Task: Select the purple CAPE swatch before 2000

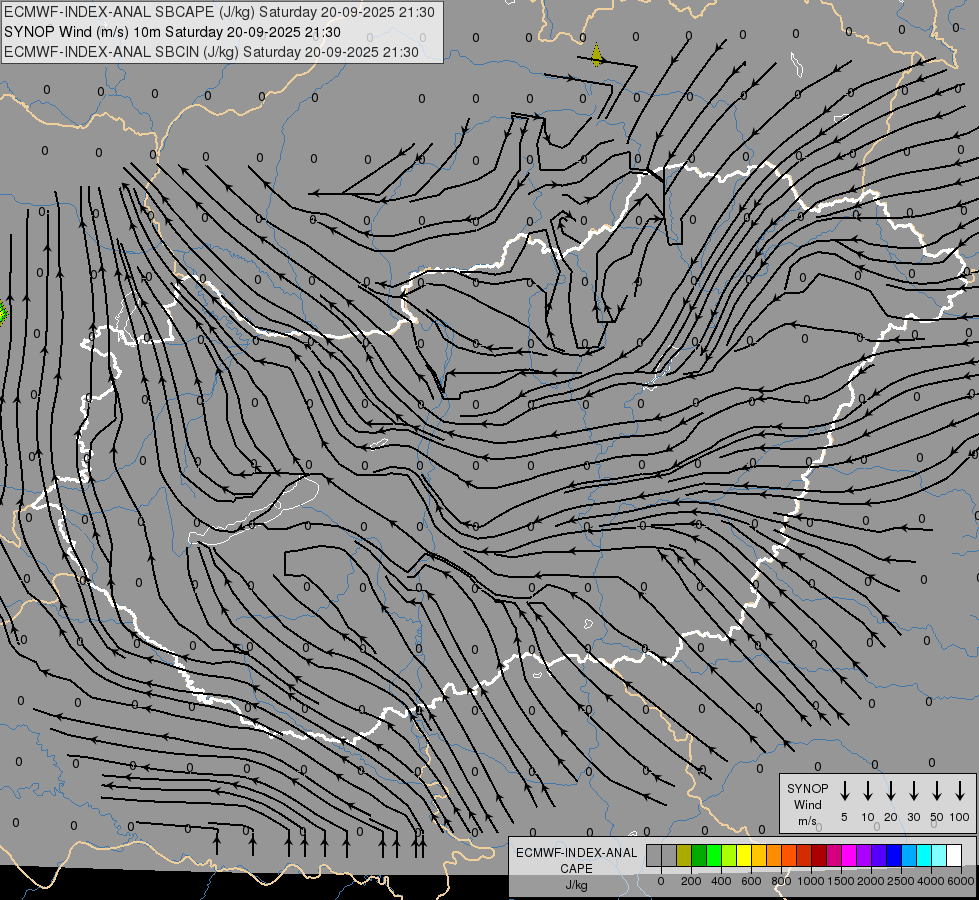Action: (863, 855)
